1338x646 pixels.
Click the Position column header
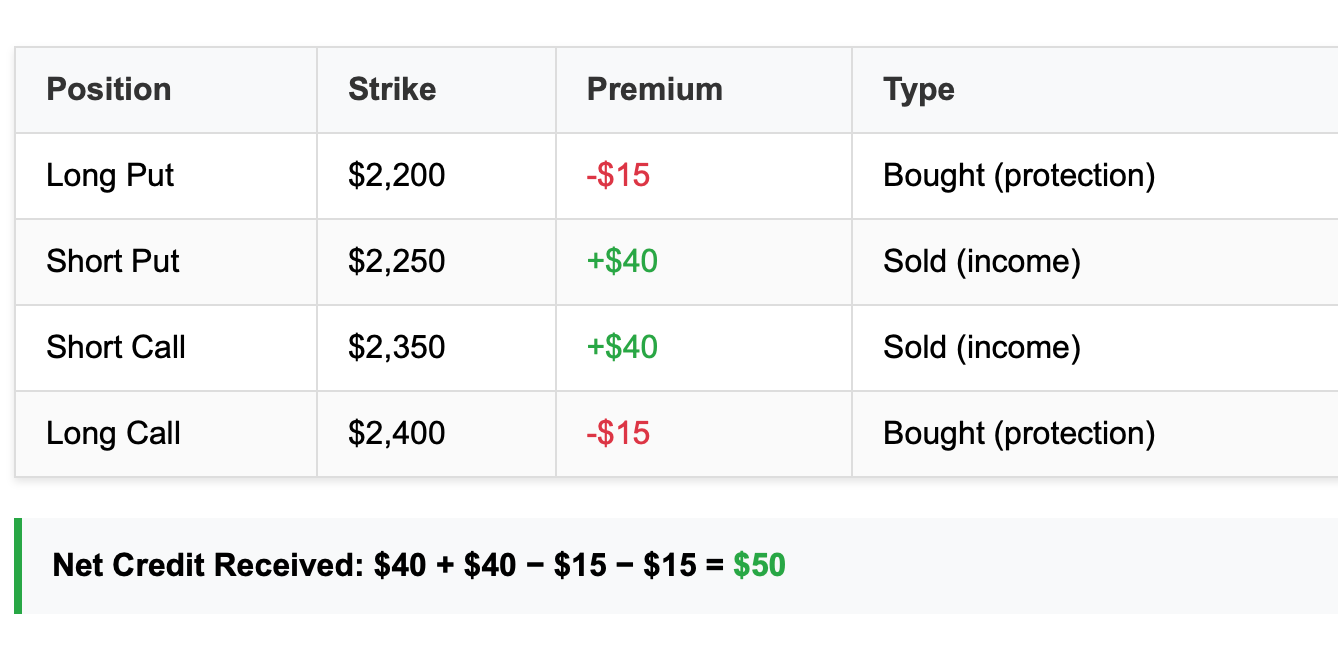pyautogui.click(x=109, y=90)
